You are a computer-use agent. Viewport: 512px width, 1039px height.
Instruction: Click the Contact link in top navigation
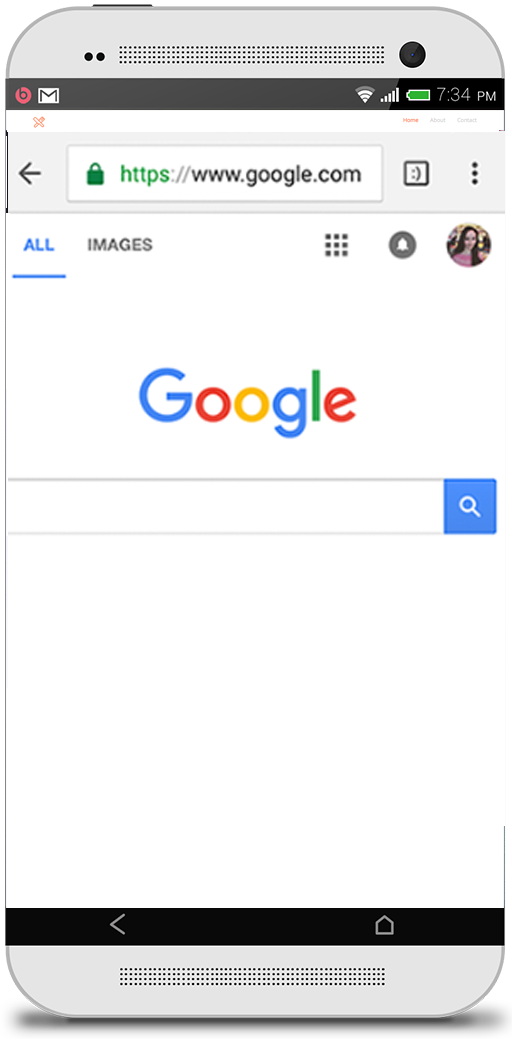(x=466, y=121)
